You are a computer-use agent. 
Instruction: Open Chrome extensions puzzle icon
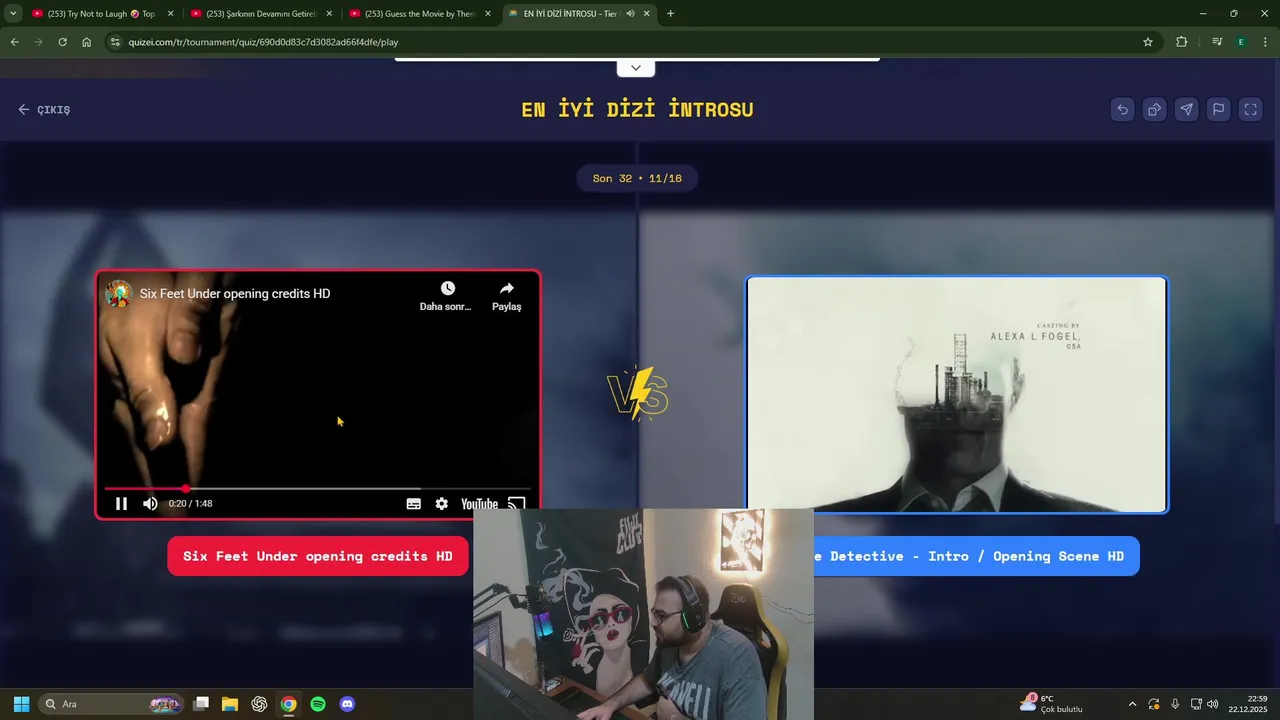(x=1181, y=42)
